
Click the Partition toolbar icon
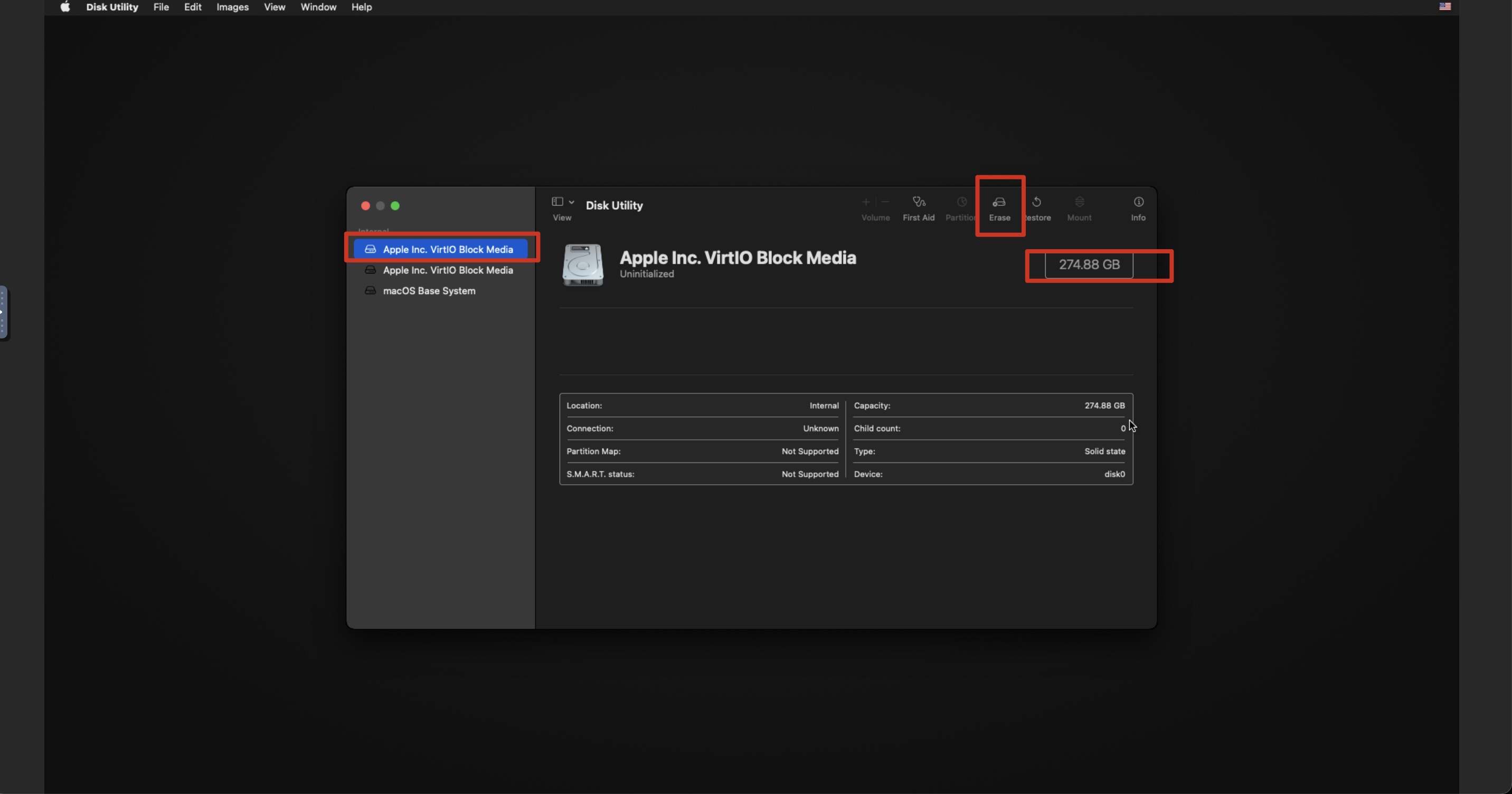(961, 203)
